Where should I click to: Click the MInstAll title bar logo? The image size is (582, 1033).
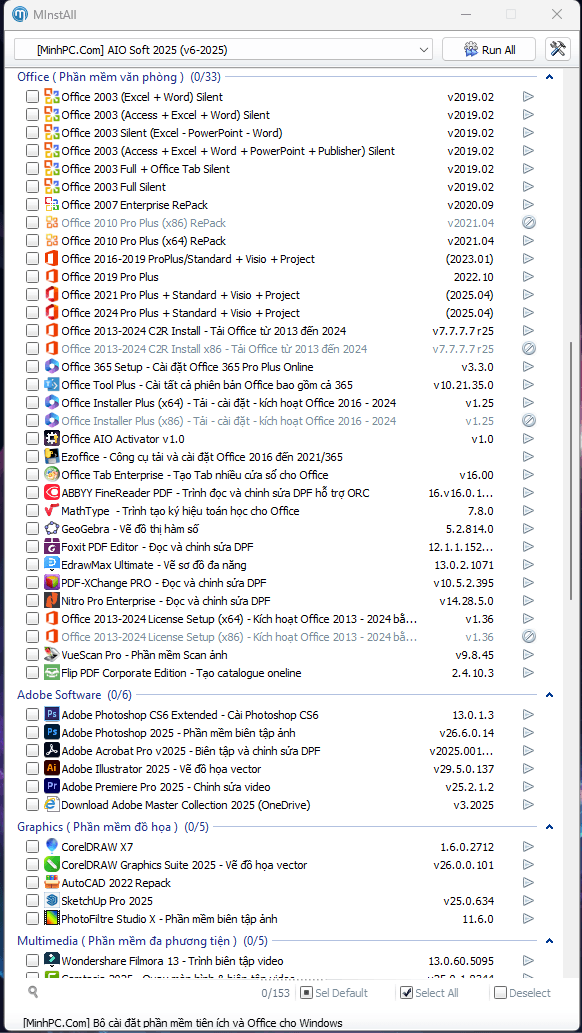[20, 14]
